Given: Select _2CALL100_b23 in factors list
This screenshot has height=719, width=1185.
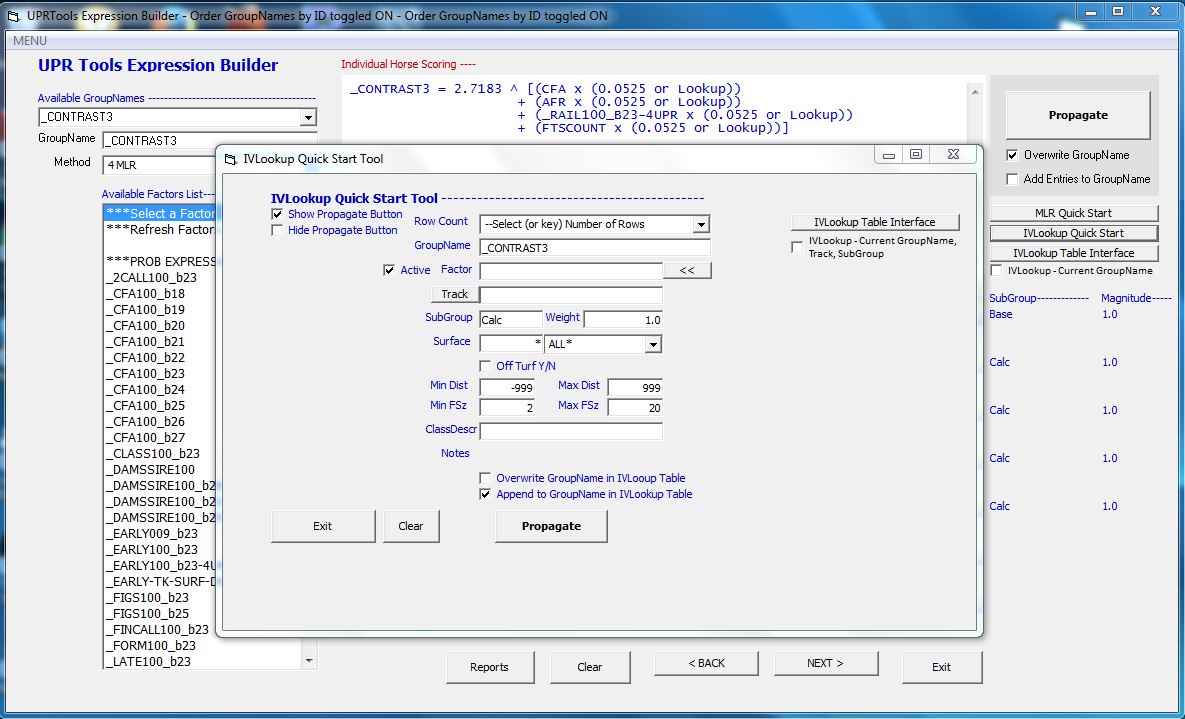Looking at the screenshot, I should (x=160, y=277).
